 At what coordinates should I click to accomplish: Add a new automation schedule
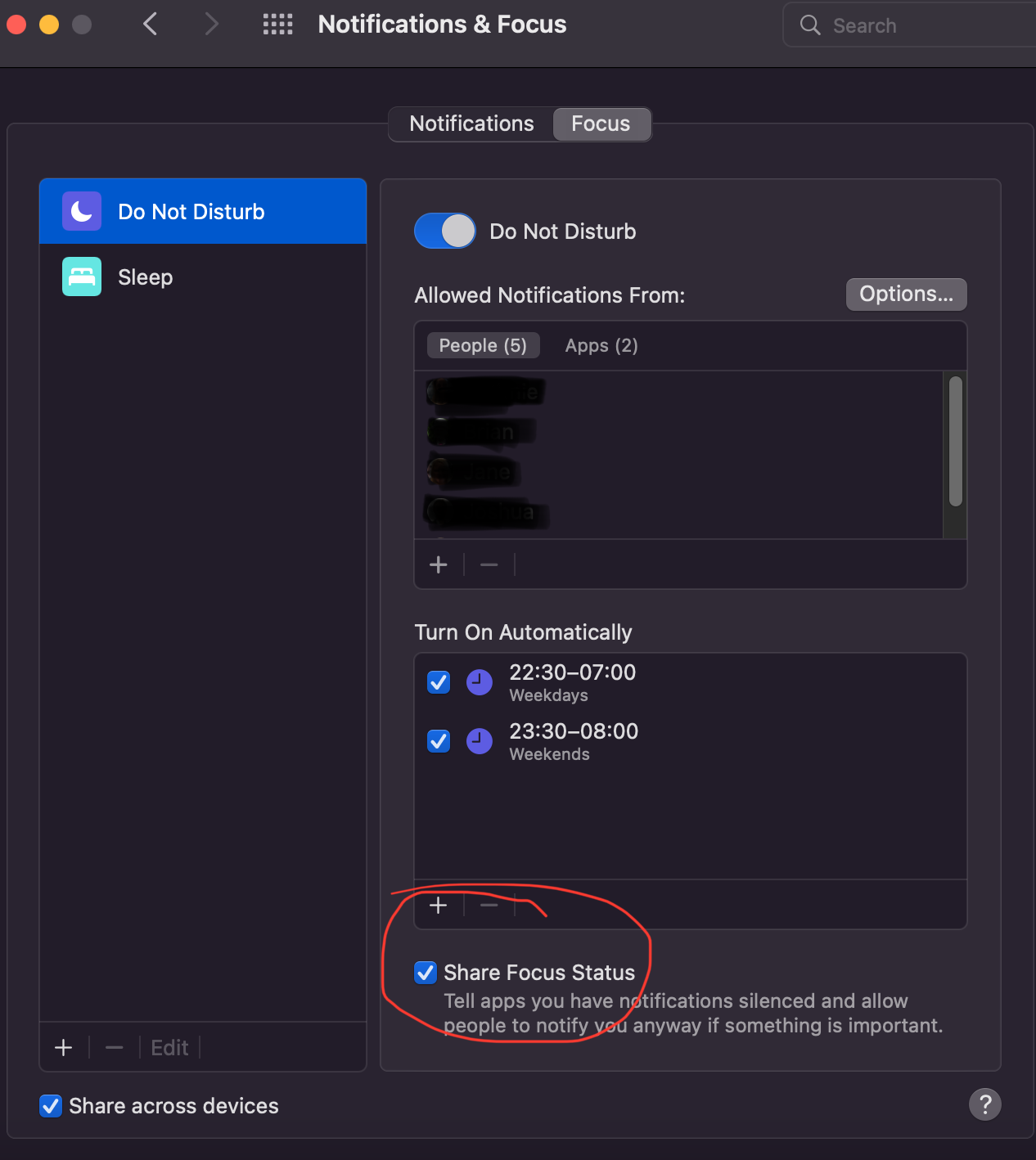point(439,906)
